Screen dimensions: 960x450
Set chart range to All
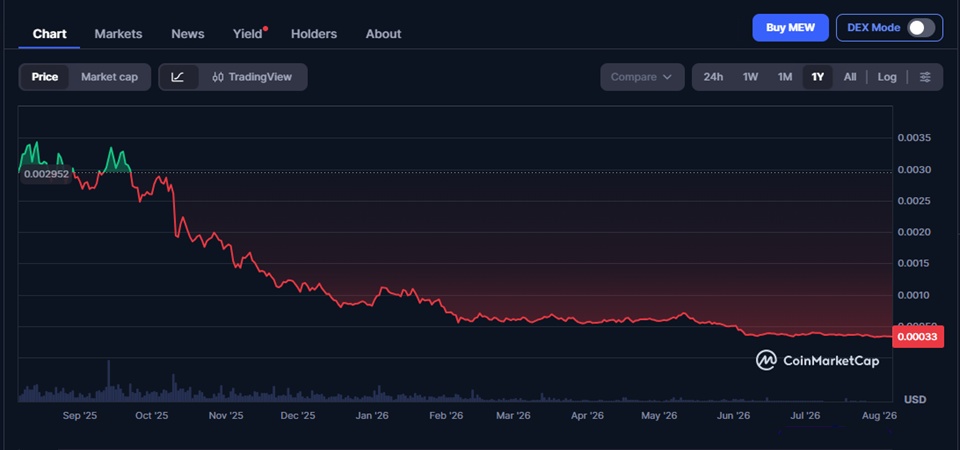click(x=850, y=77)
